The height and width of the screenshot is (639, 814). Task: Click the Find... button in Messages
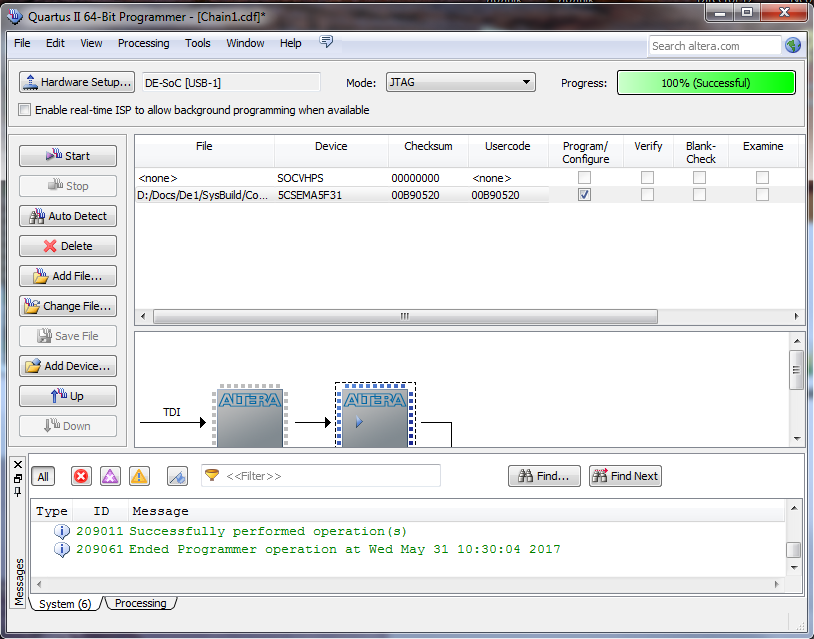[x=545, y=476]
